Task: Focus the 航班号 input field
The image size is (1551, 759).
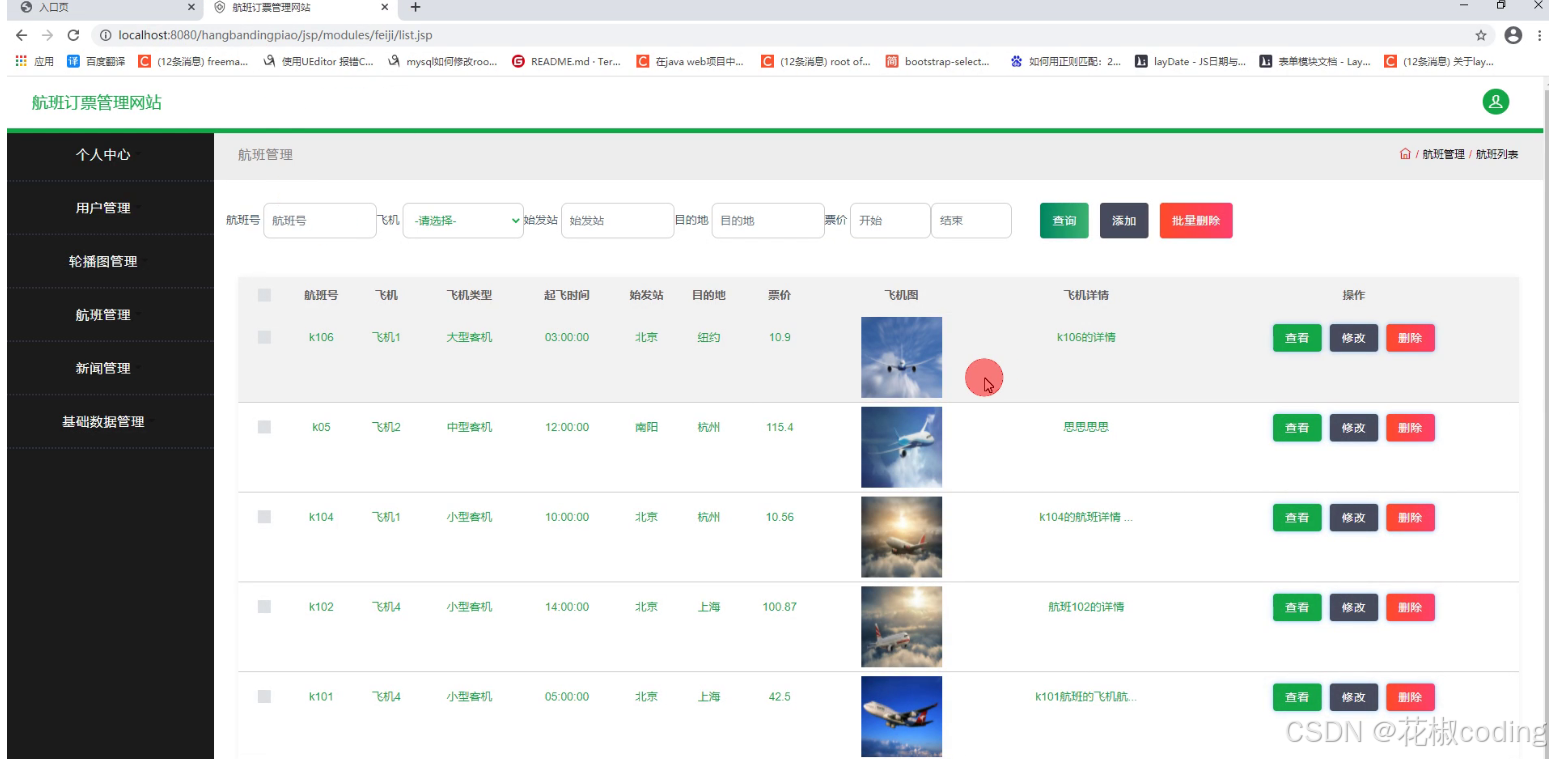Action: 320,221
